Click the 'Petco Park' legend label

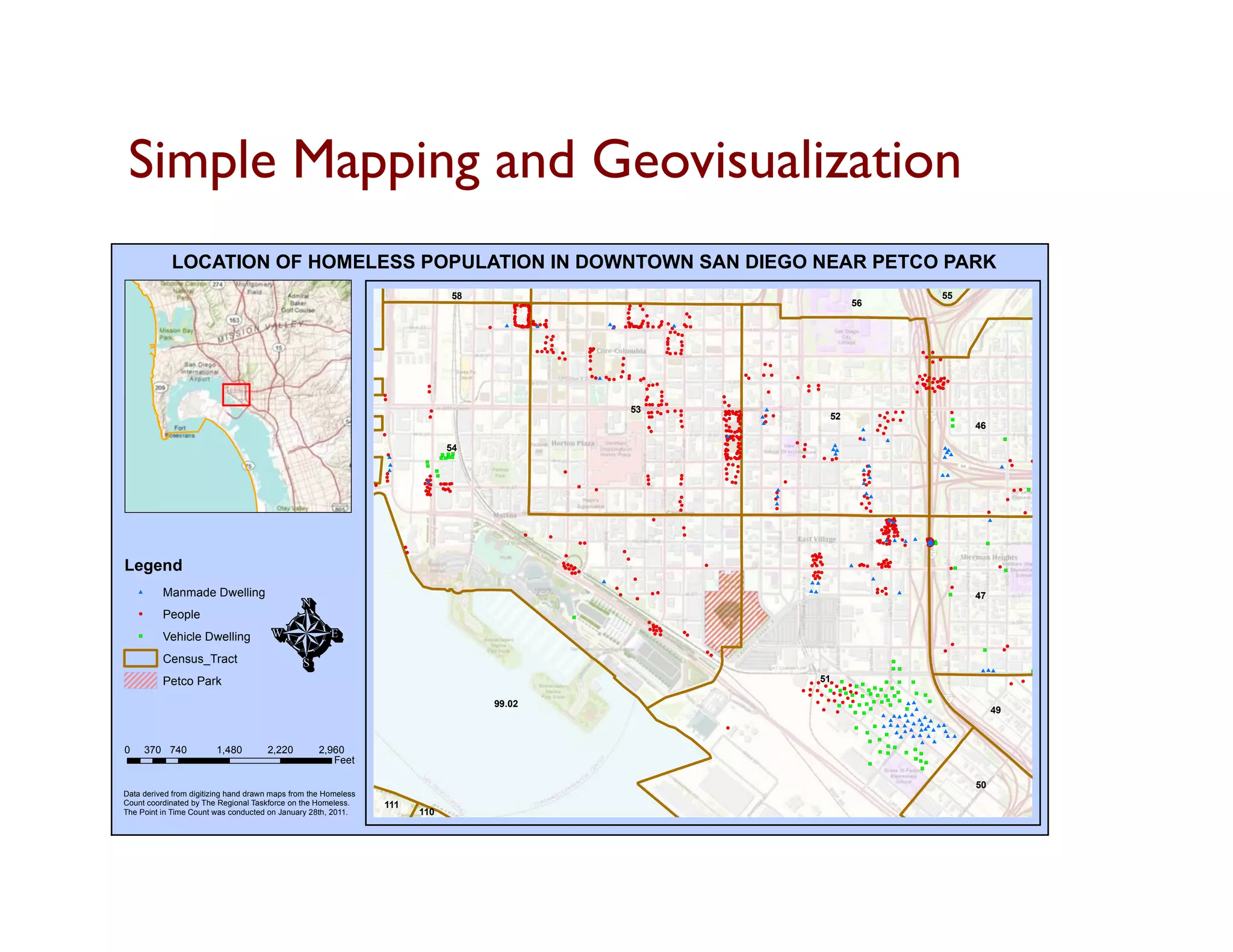192,681
